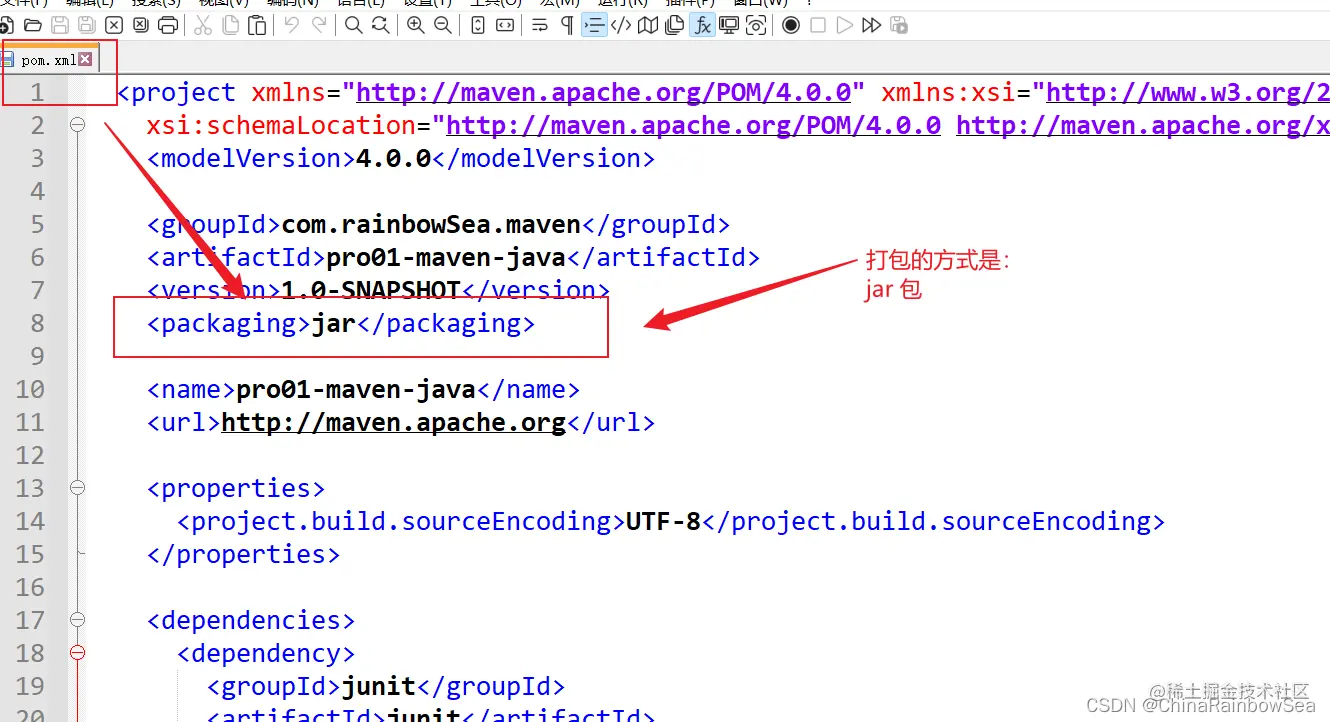Click line number 17 in the margin
This screenshot has height=722, width=1330.
point(30,620)
